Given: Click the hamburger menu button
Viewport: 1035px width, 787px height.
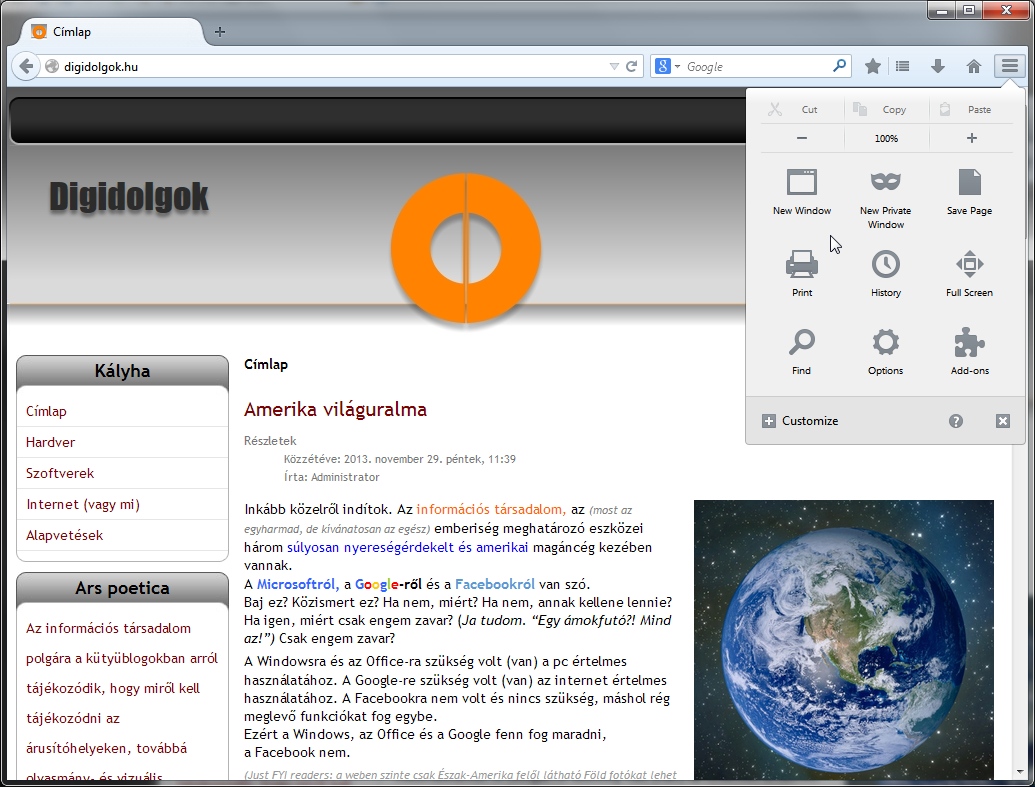Looking at the screenshot, I should tap(1010, 66).
